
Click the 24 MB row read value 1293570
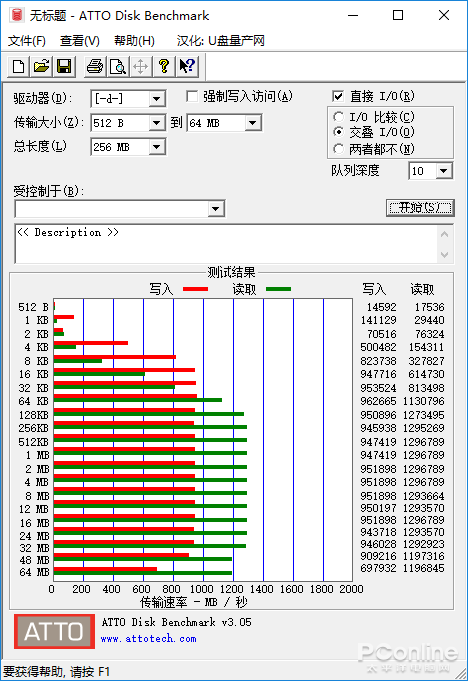tap(424, 532)
